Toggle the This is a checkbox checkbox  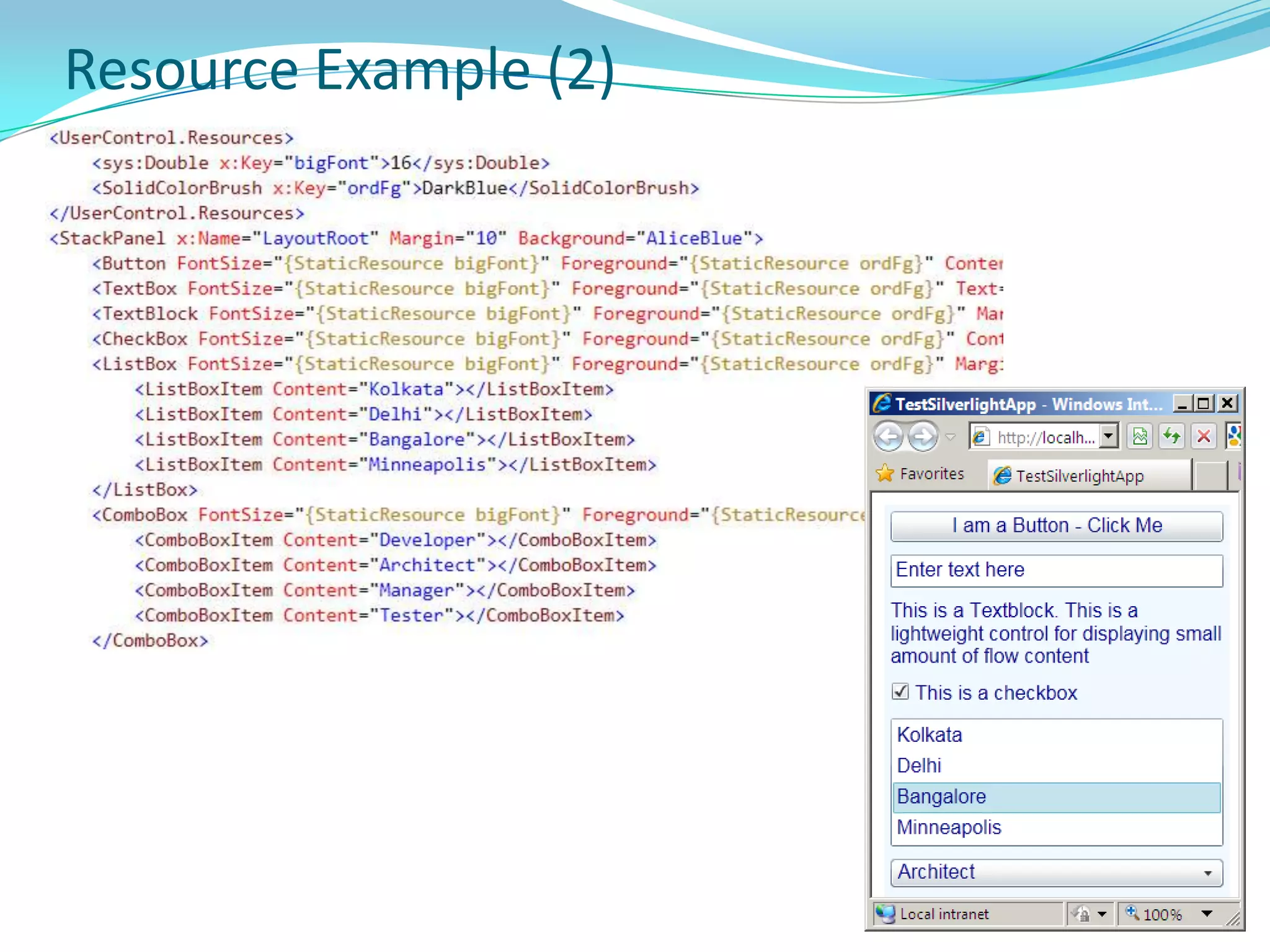pyautogui.click(x=900, y=692)
